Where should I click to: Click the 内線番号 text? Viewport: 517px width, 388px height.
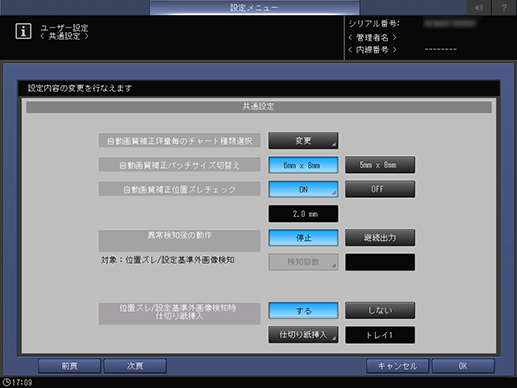372,50
